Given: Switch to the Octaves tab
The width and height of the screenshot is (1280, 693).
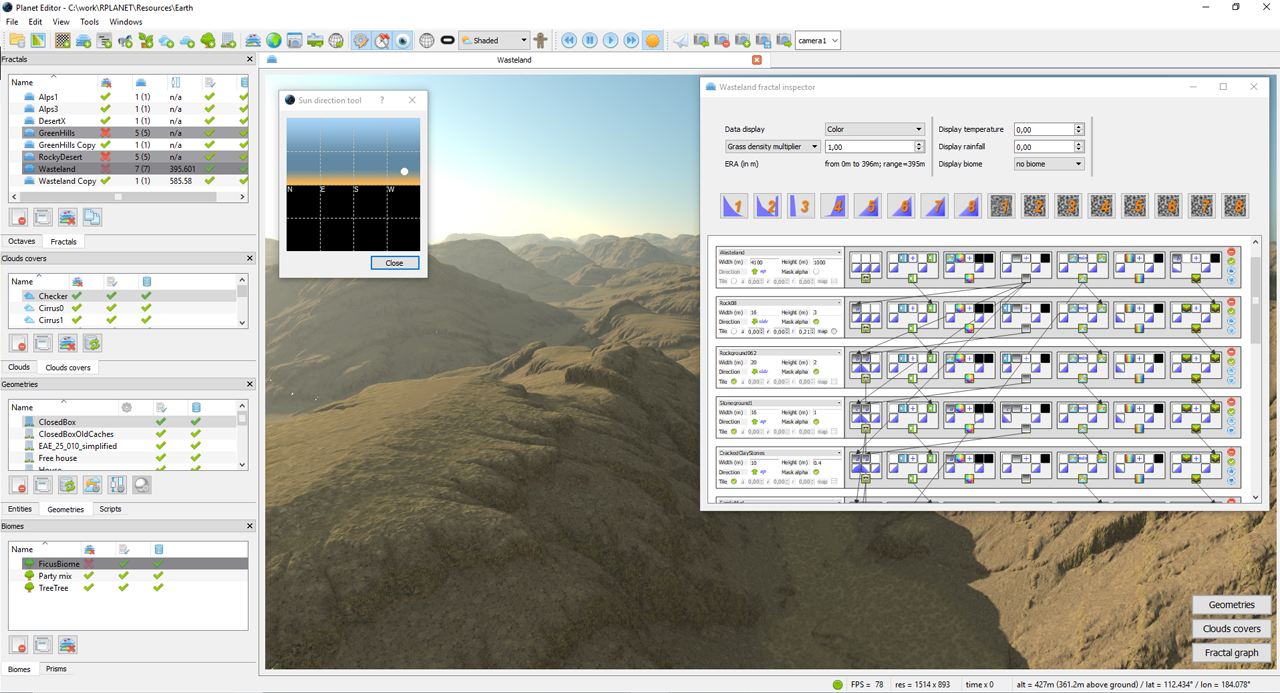Looking at the screenshot, I should click(21, 242).
